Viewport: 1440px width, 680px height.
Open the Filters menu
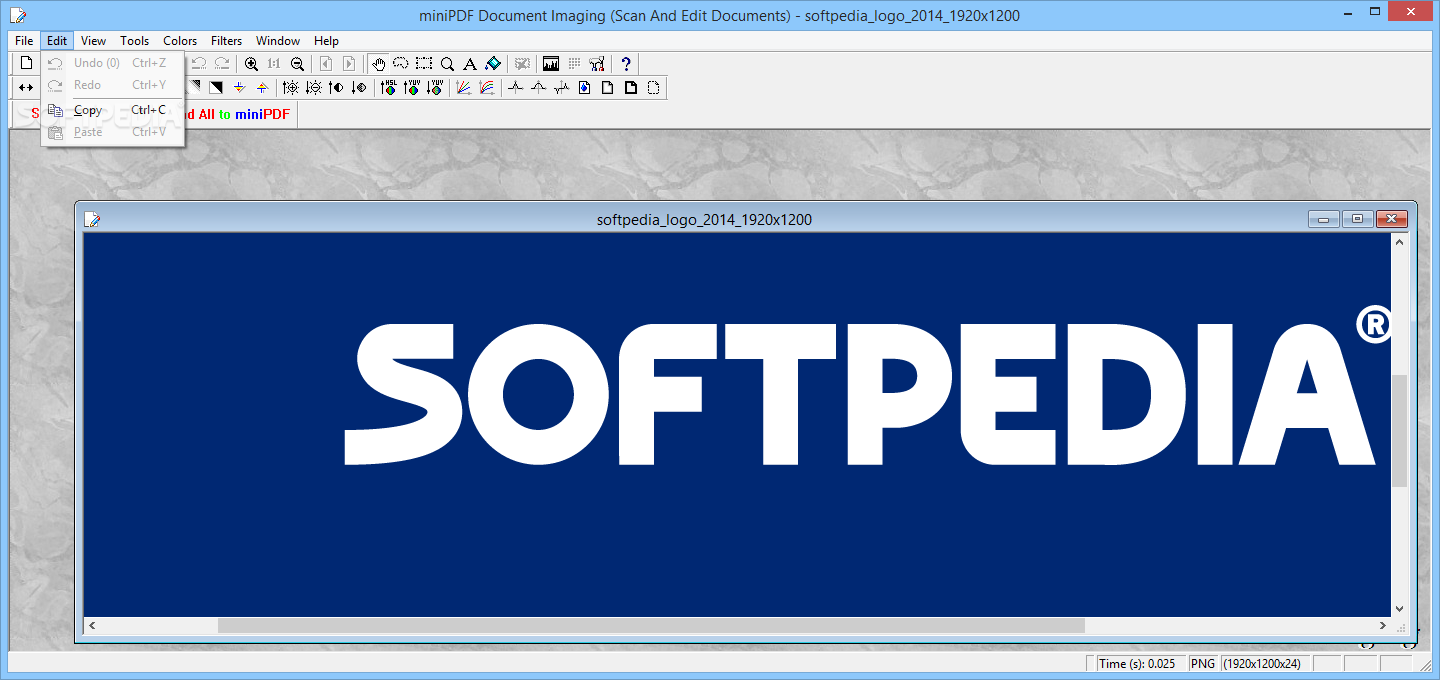(226, 41)
